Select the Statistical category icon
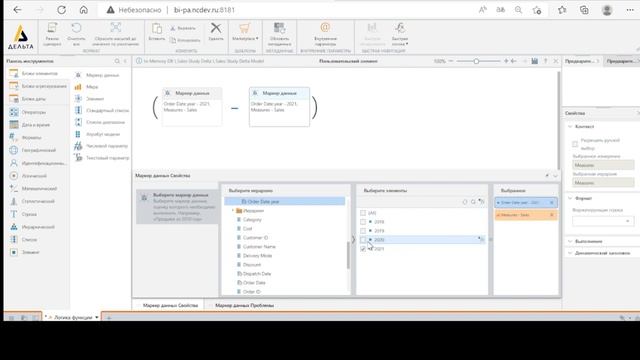The width and height of the screenshot is (640, 360). [x=13, y=201]
